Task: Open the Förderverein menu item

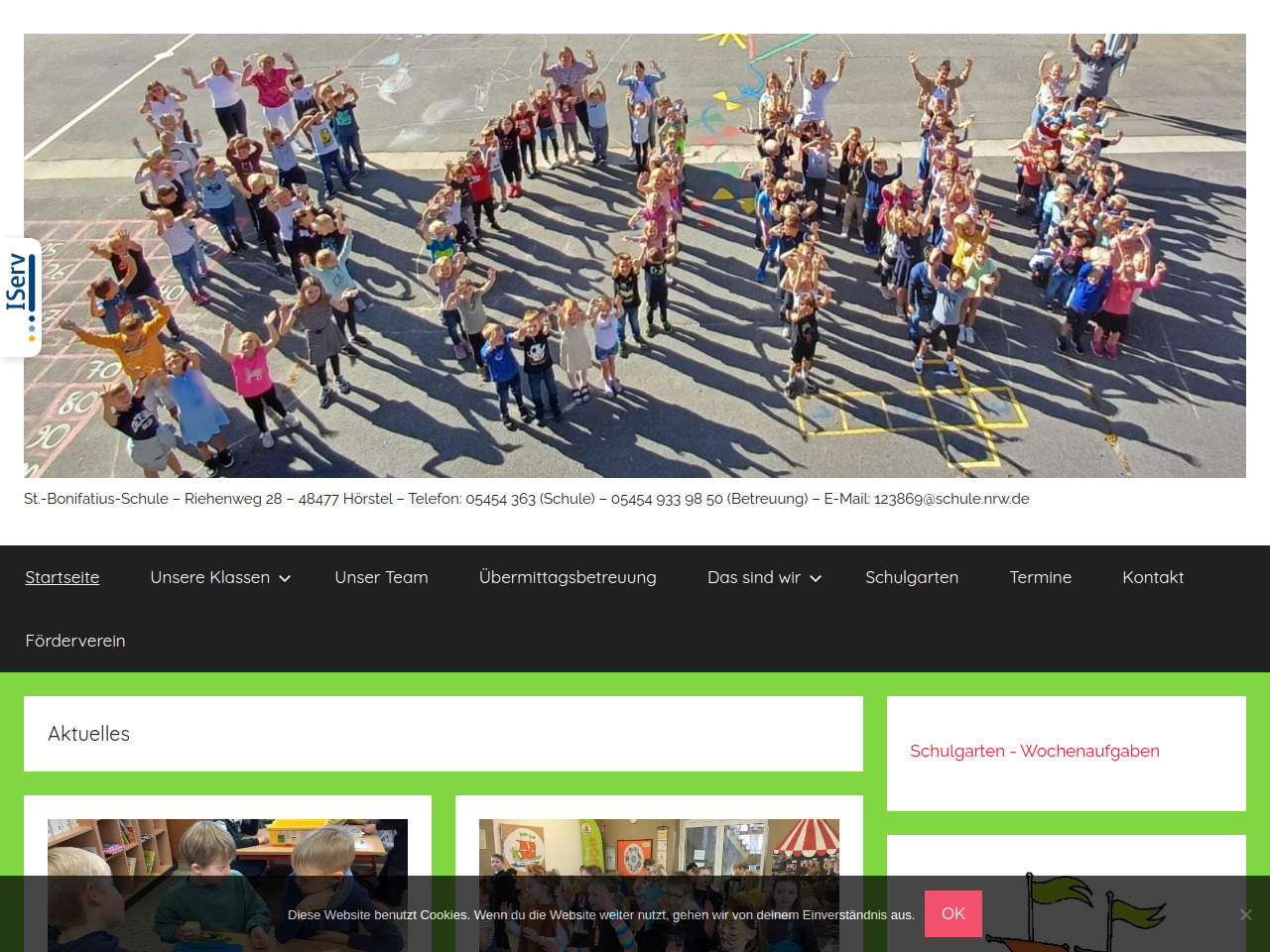Action: tap(75, 641)
